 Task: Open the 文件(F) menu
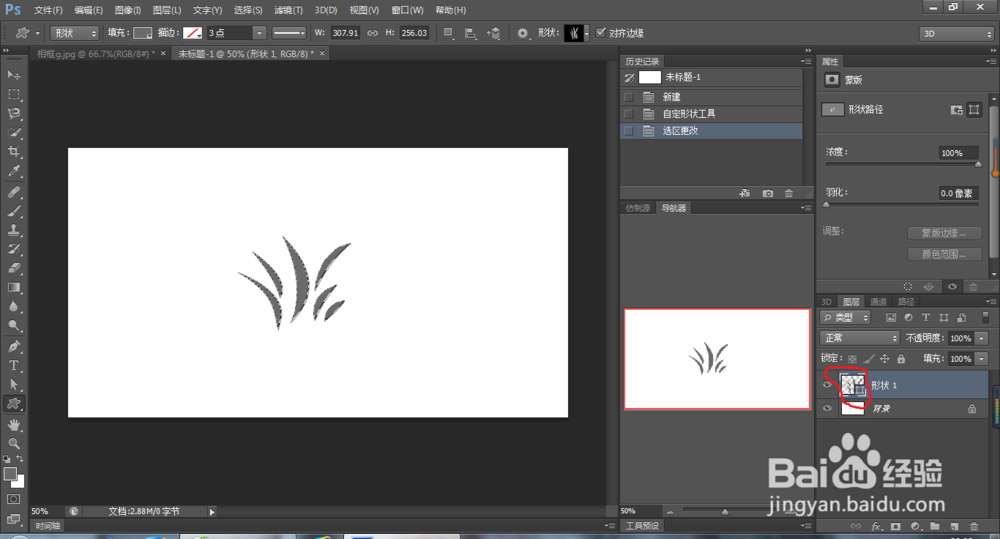[48, 10]
